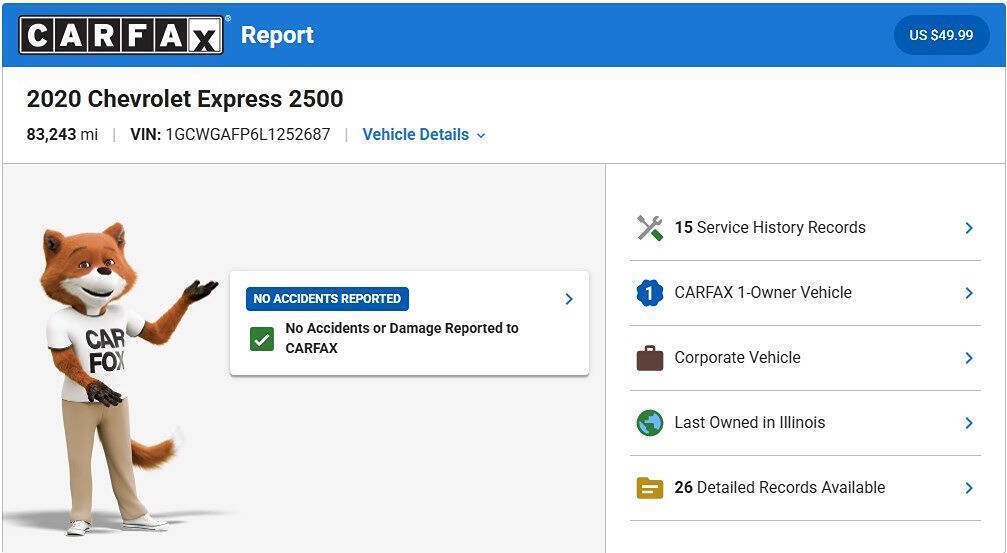The image size is (1007, 553).
Task: Open arrow for Last Owned in Illinois
Action: pos(968,423)
